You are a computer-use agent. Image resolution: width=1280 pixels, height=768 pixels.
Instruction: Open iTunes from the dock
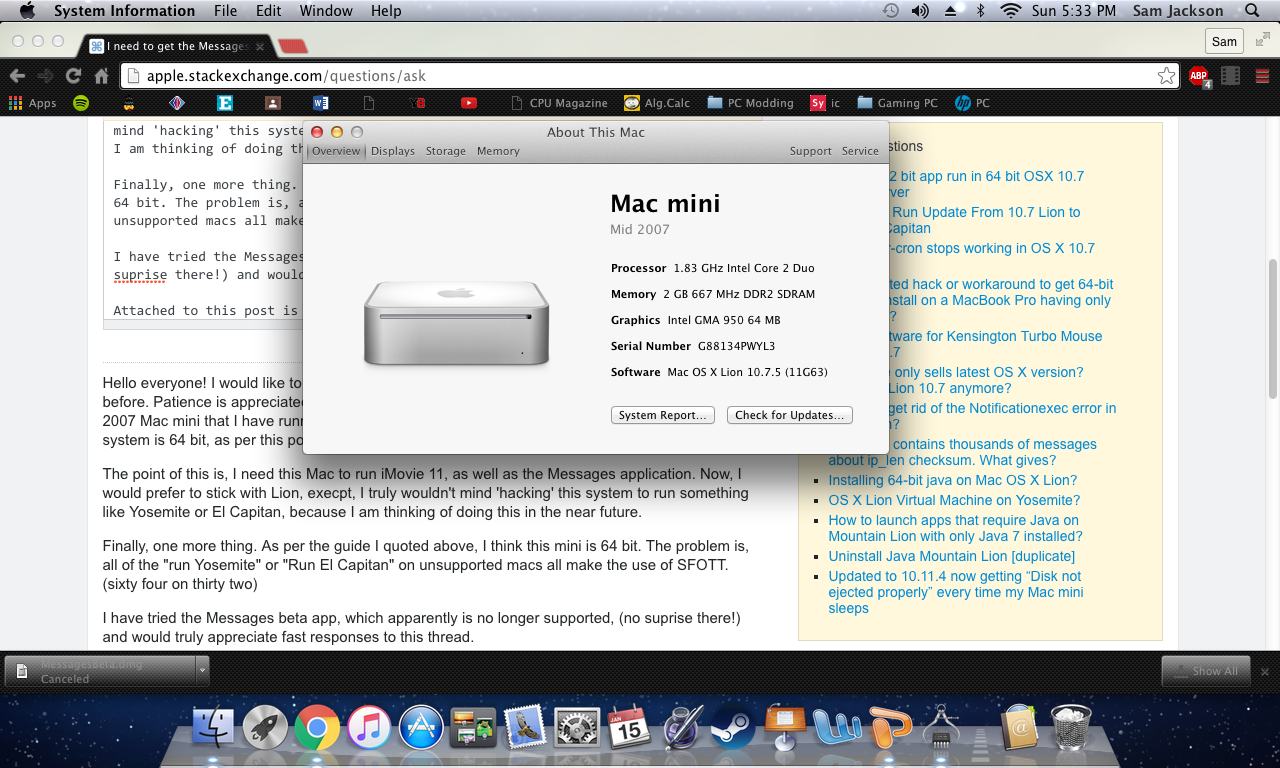pyautogui.click(x=369, y=727)
